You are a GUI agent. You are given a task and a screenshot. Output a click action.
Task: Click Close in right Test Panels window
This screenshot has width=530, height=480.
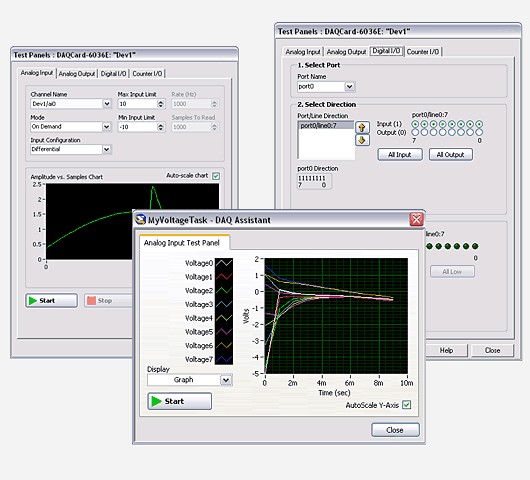coord(492,351)
